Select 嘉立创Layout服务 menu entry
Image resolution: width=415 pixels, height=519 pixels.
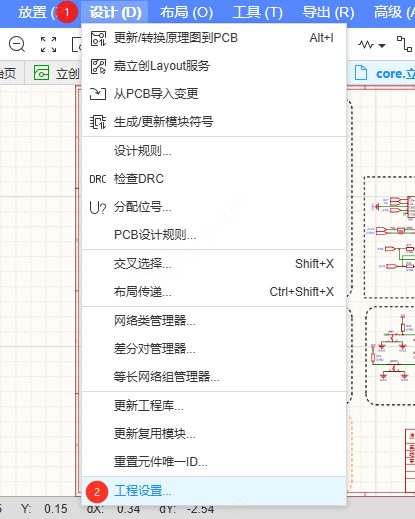214,66
